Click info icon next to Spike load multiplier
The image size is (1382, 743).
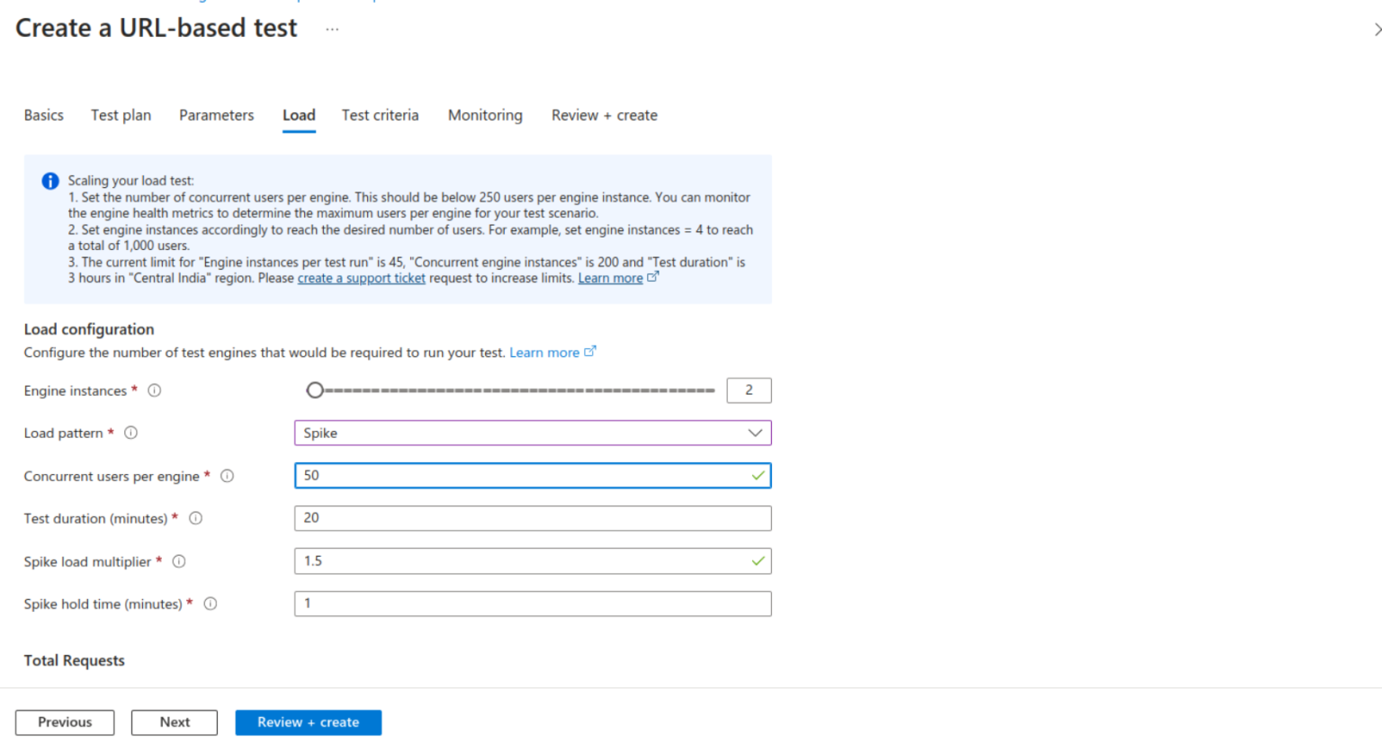pyautogui.click(x=179, y=562)
